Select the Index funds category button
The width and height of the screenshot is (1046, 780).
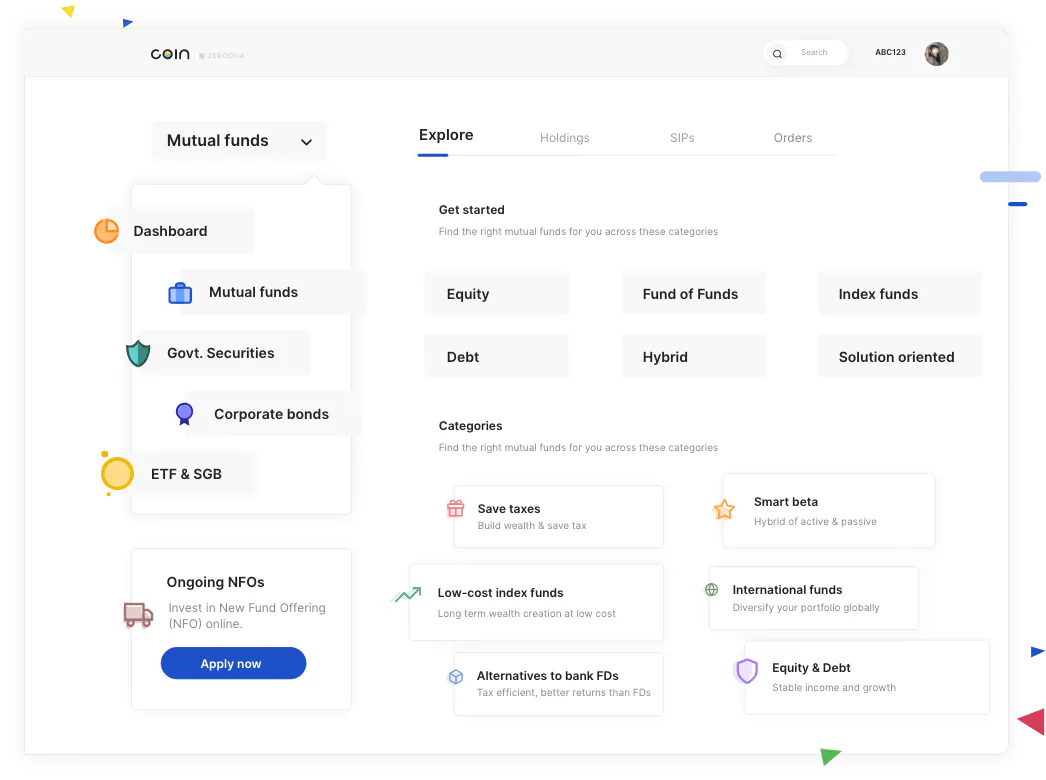(899, 294)
